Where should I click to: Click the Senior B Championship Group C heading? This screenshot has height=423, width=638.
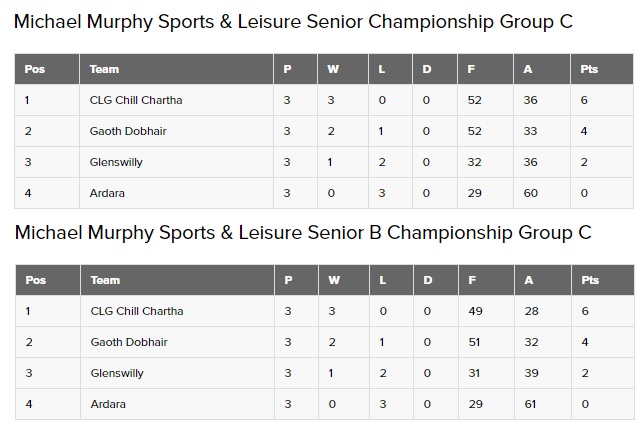pos(303,233)
